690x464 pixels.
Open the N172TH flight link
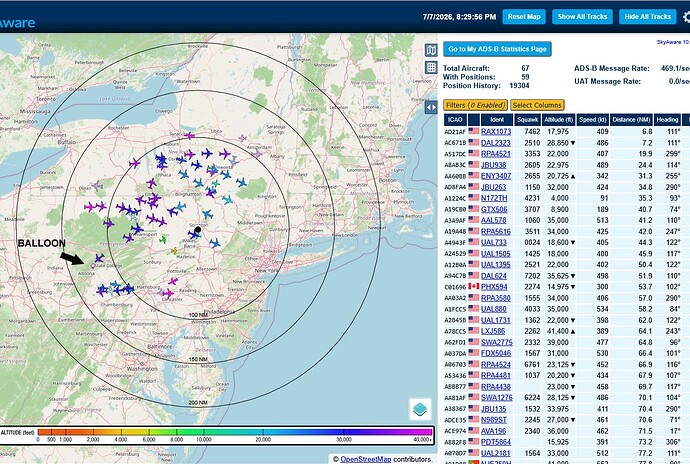pyautogui.click(x=494, y=198)
